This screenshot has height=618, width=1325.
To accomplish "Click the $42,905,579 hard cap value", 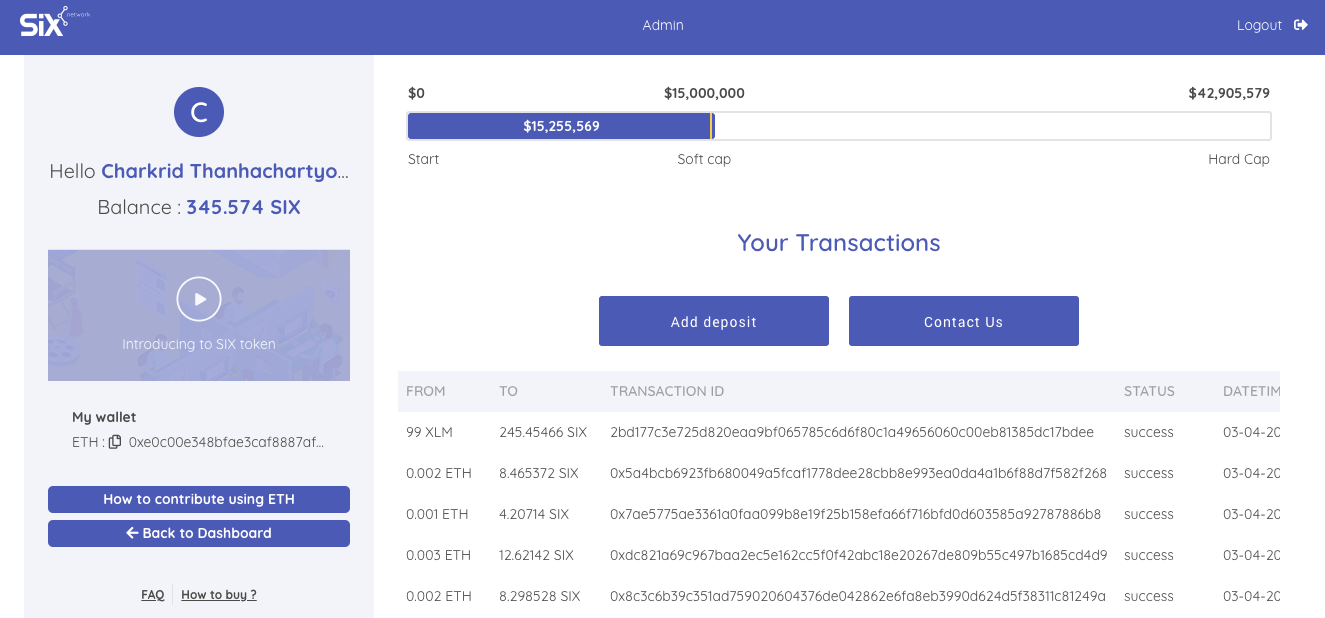I will coord(1229,93).
